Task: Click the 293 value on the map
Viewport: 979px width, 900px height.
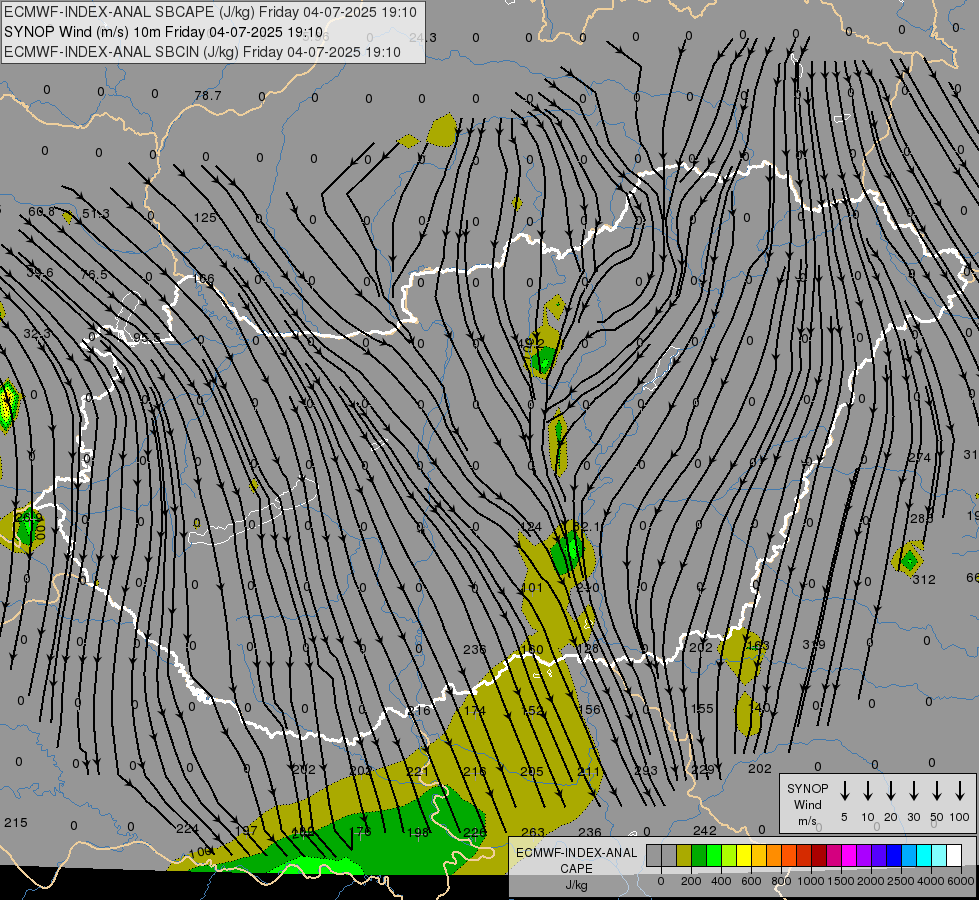Action: pos(646,770)
